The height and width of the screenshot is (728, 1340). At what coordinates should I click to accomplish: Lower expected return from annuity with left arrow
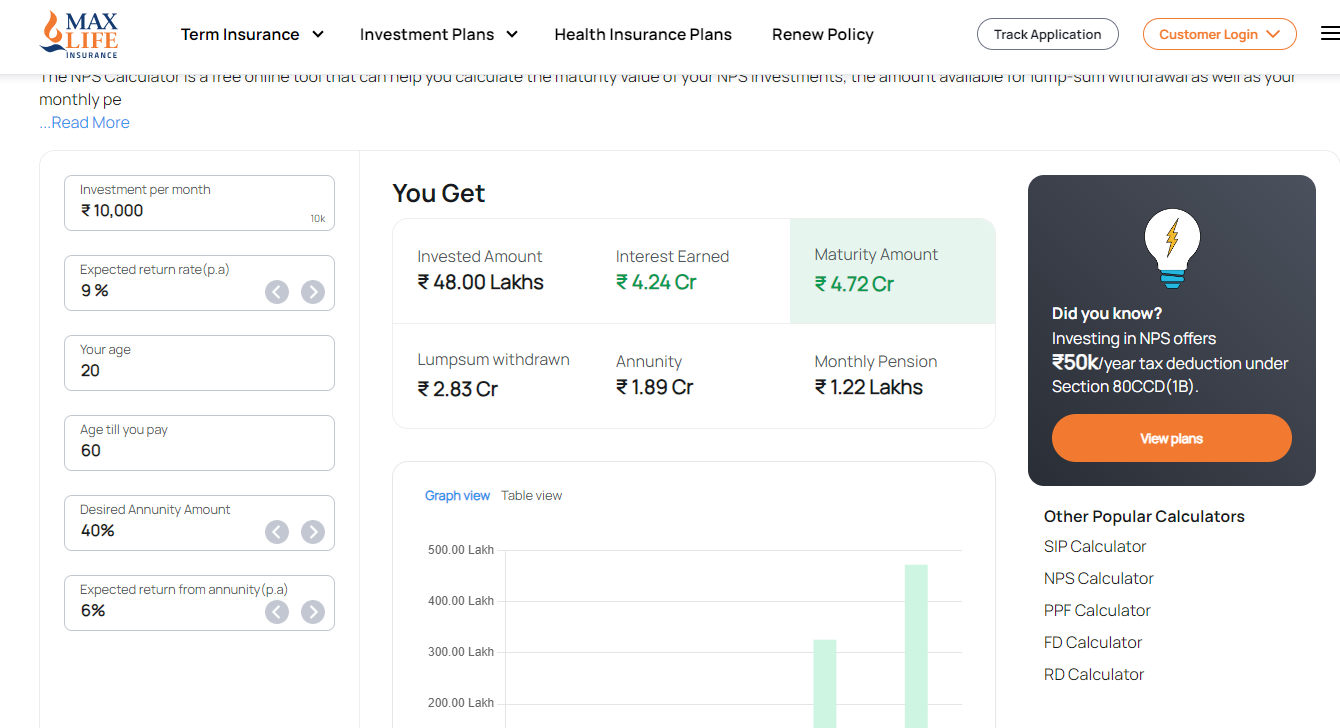(277, 612)
